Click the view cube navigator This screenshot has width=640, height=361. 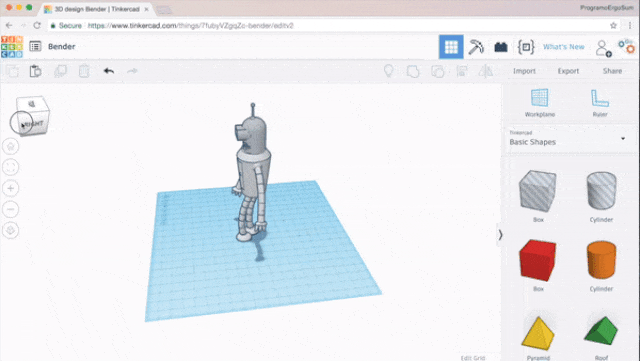32,116
